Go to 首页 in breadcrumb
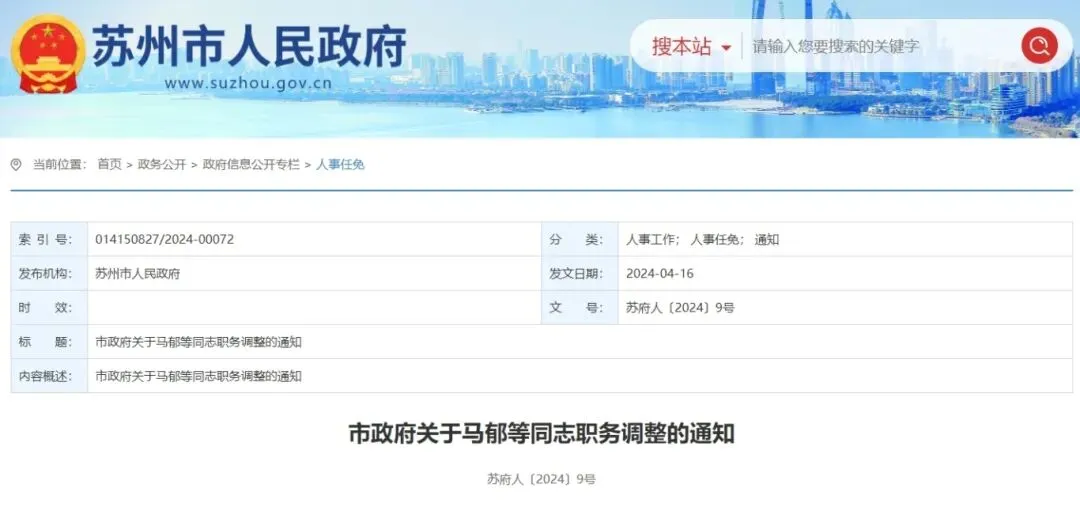This screenshot has height=507, width=1080. click(x=109, y=165)
